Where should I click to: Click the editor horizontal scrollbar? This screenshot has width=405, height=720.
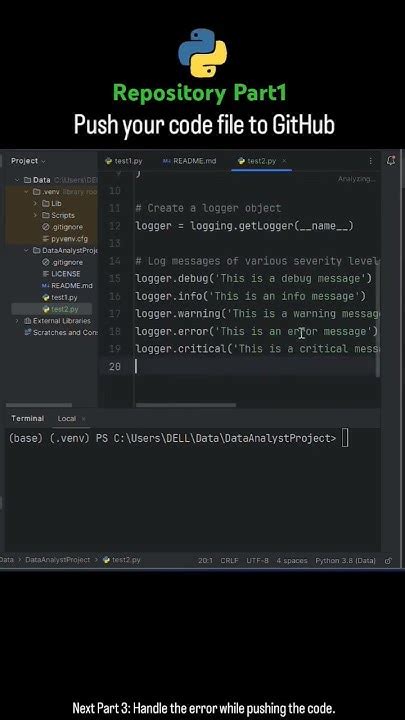(x=186, y=405)
